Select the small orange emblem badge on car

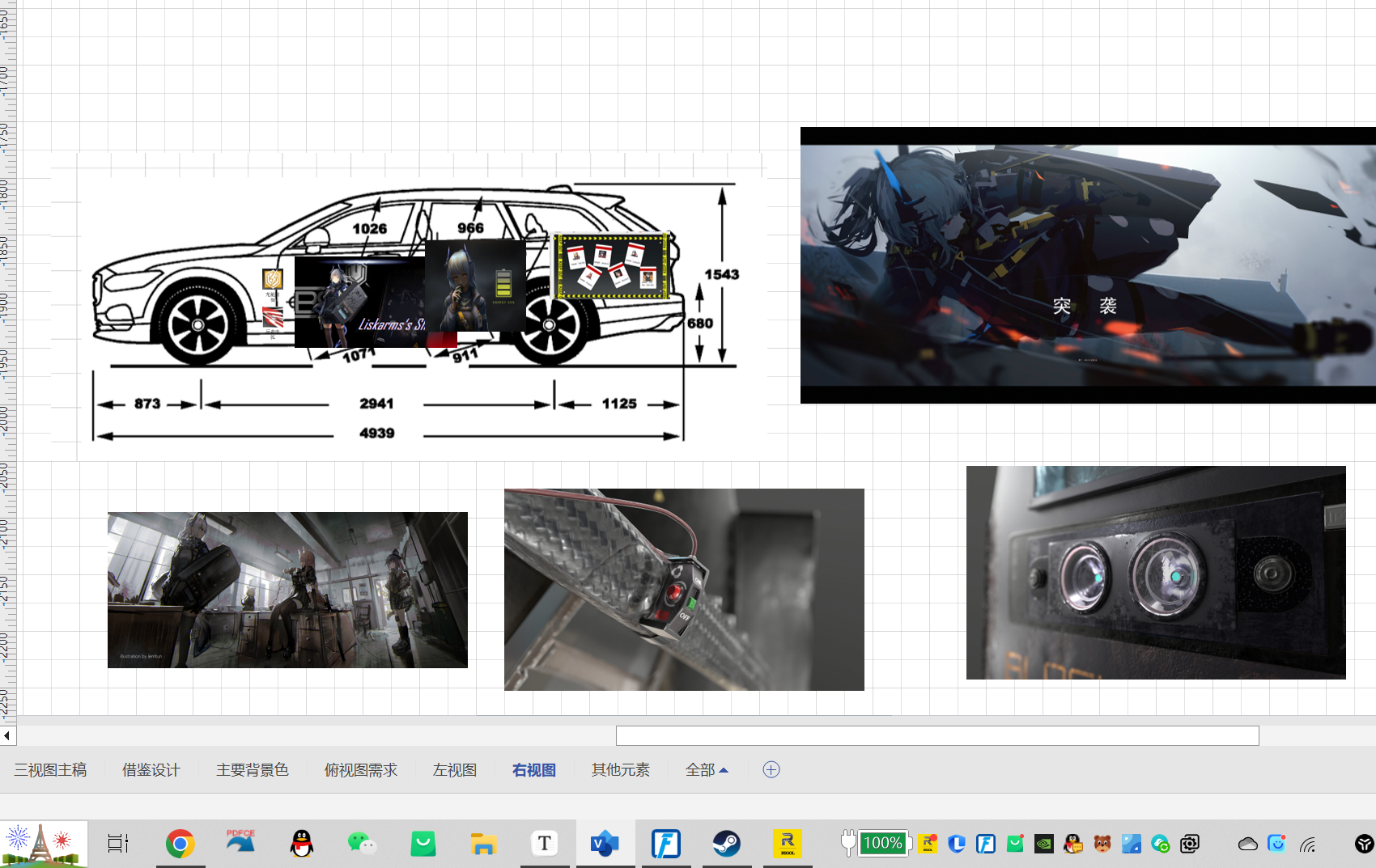coord(273,280)
